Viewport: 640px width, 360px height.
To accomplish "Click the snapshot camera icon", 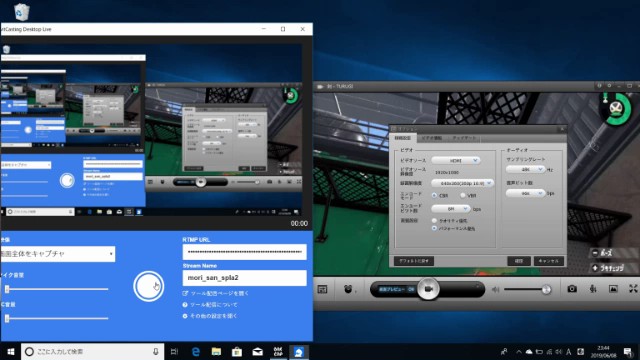I will coord(572,289).
